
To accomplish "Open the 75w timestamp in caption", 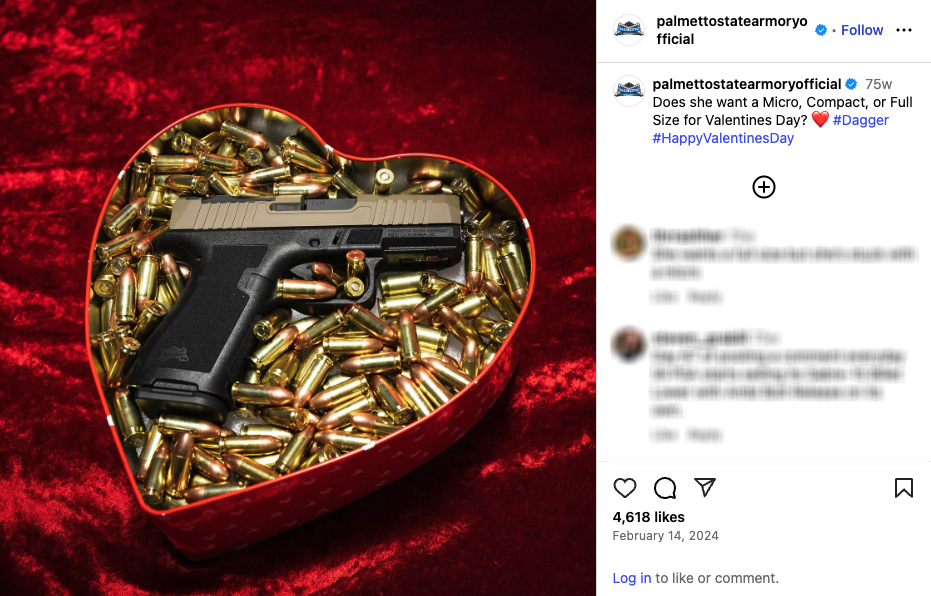I will coord(878,84).
